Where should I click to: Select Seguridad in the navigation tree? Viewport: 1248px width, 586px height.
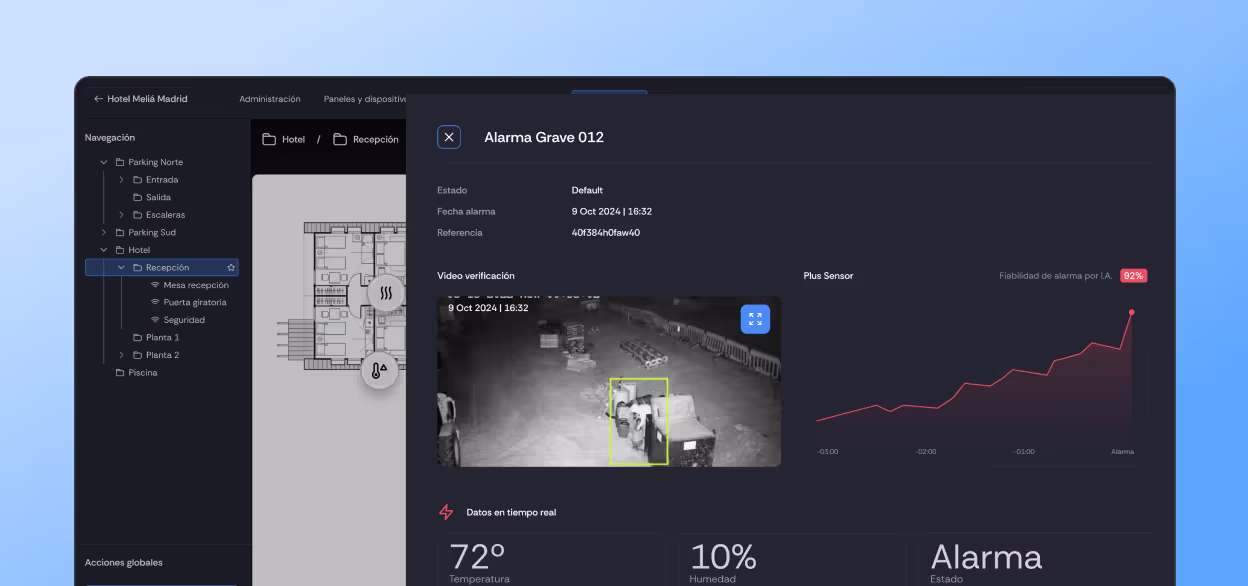coord(184,320)
